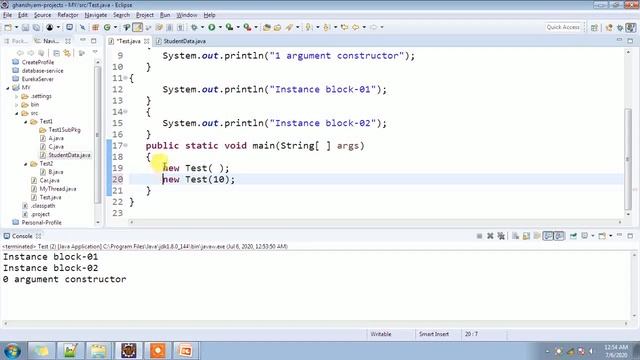Open the Navigate menu
The height and width of the screenshot is (360, 640).
tap(96, 15)
